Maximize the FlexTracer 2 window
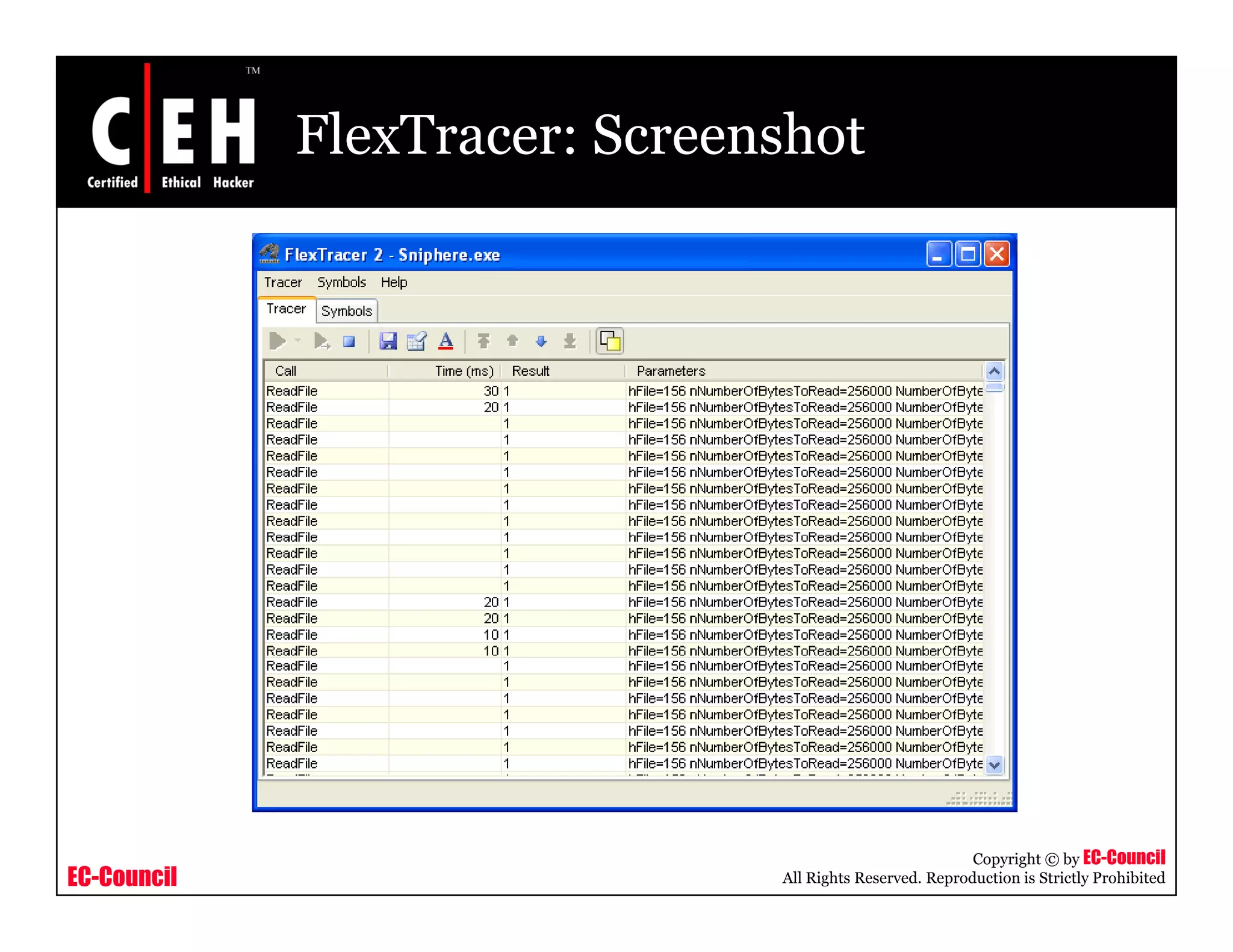1233x952 pixels. 968,254
